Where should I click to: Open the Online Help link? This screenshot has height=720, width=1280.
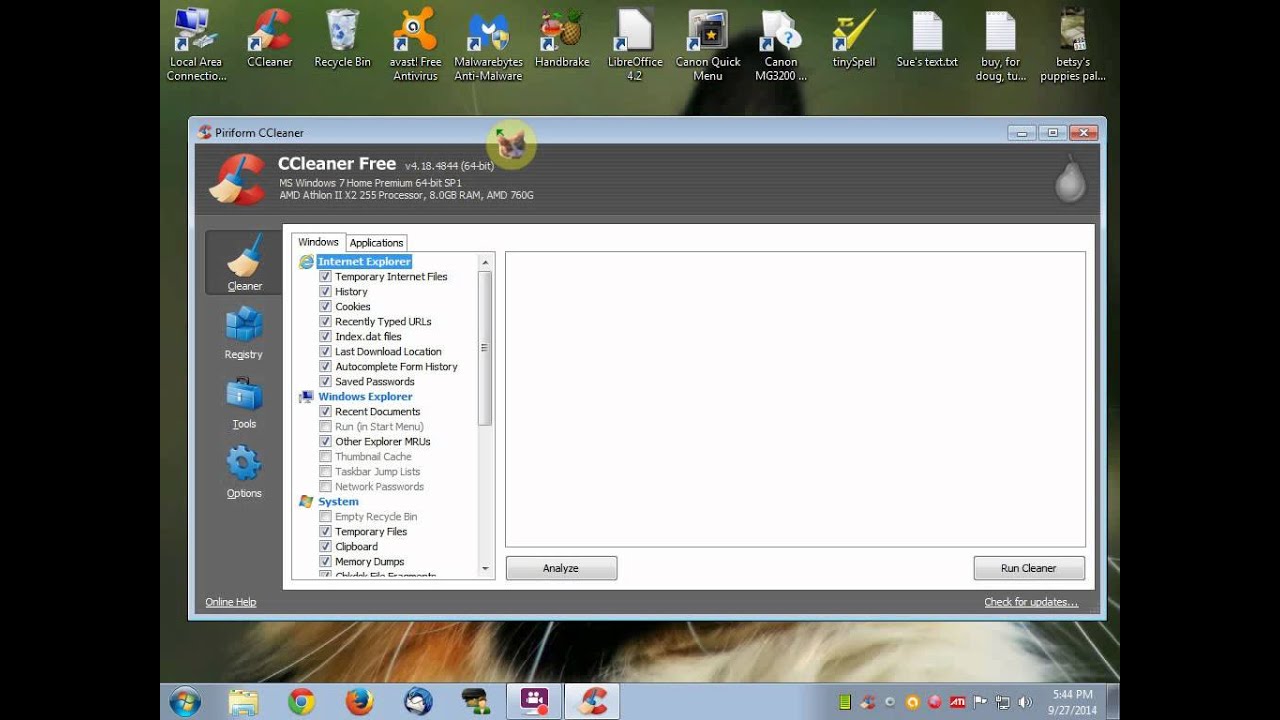click(231, 602)
